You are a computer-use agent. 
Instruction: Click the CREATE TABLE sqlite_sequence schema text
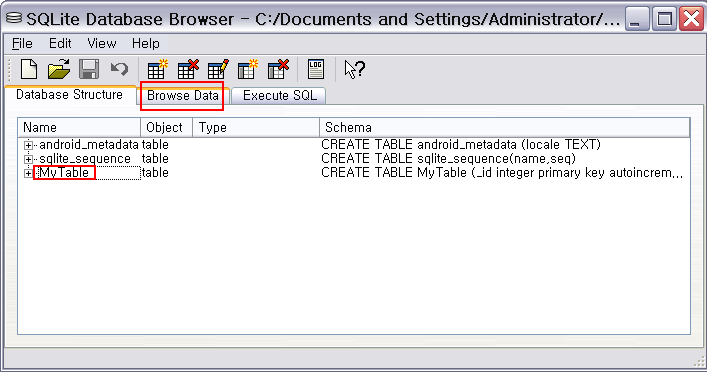coord(448,159)
